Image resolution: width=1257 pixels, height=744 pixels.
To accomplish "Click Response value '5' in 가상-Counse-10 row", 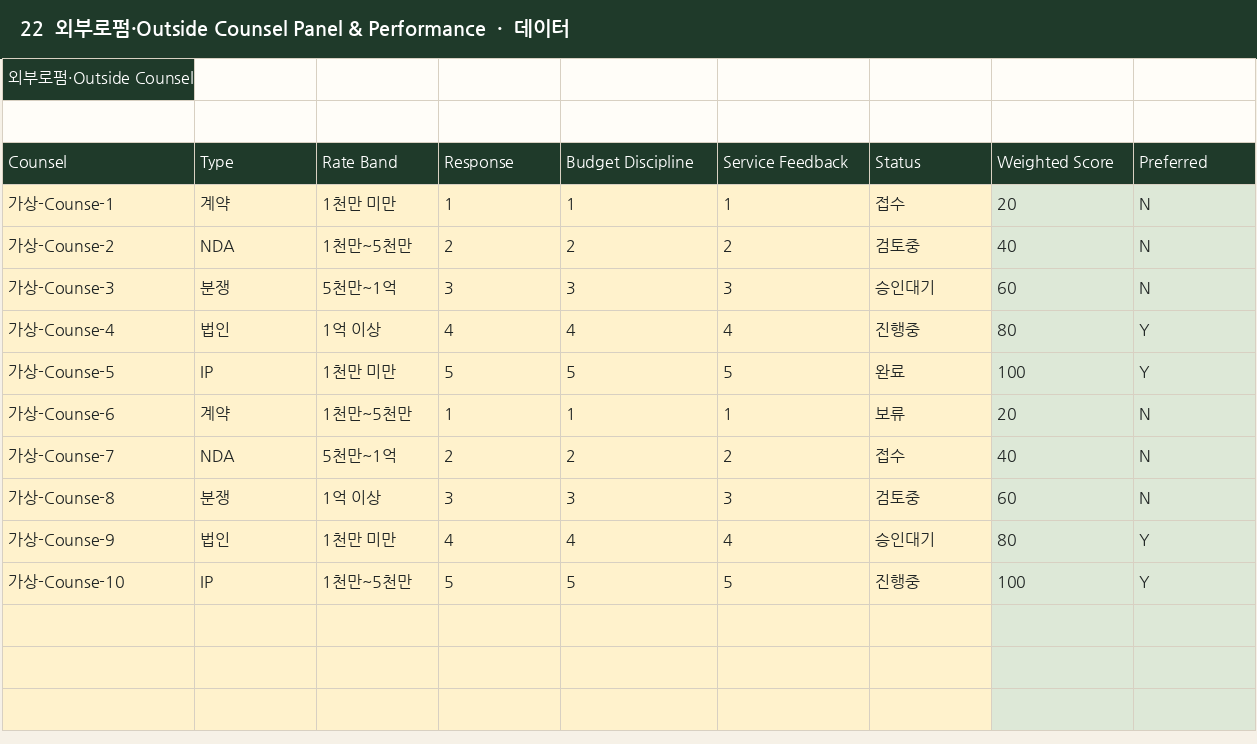I will tap(499, 583).
